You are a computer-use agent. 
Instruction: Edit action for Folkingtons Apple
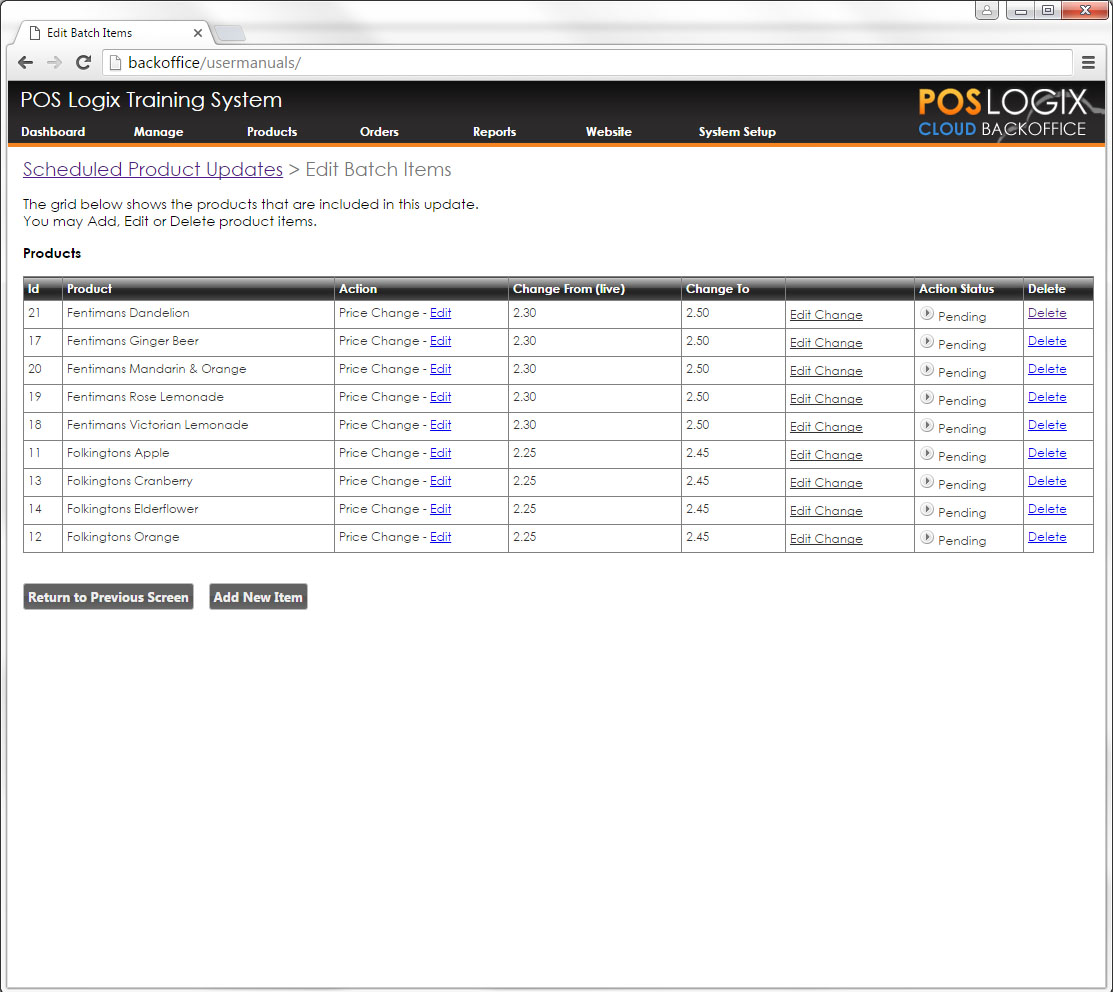coord(440,453)
